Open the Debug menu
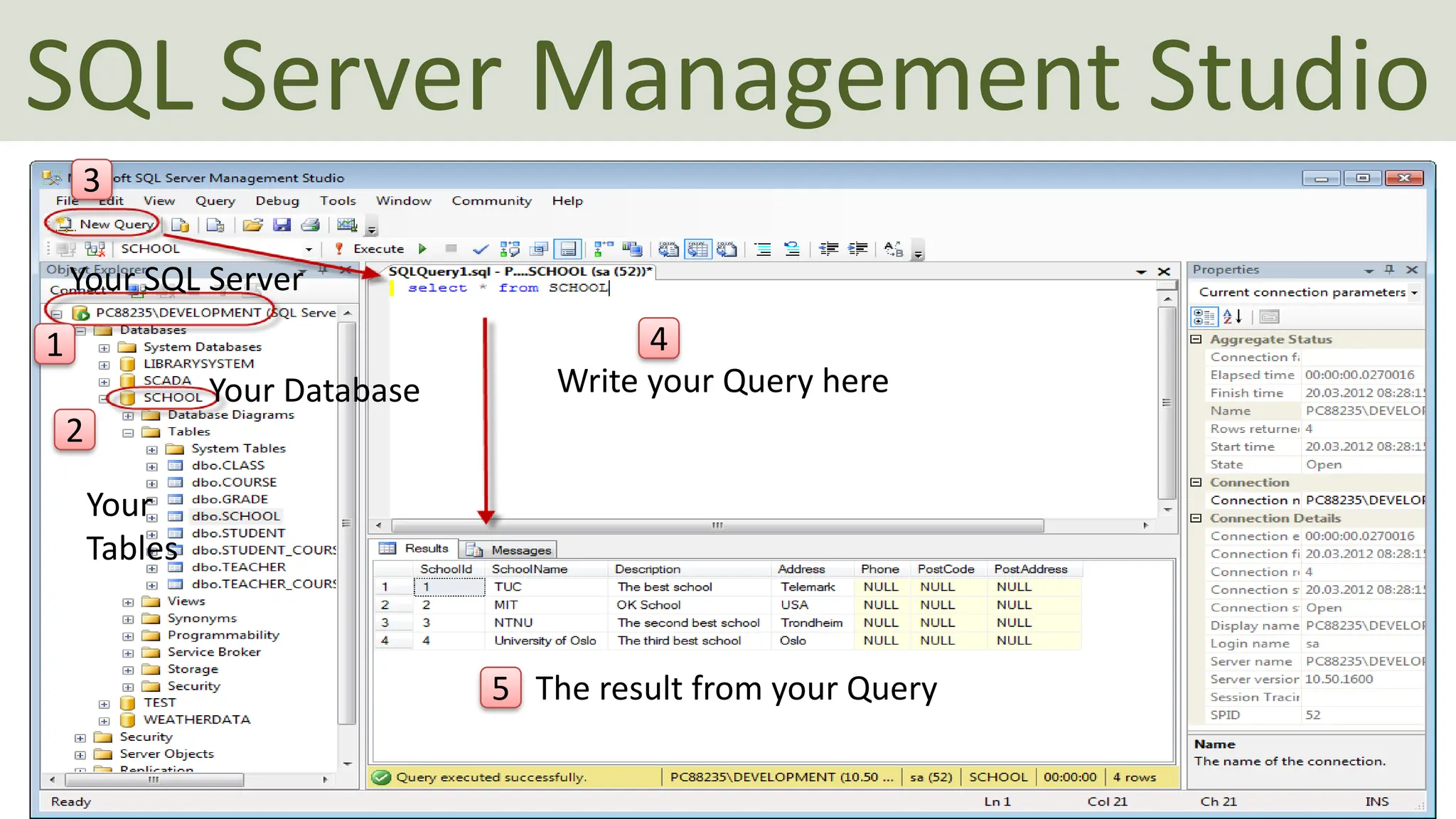Image resolution: width=1456 pixels, height=819 pixels. pyautogui.click(x=277, y=201)
